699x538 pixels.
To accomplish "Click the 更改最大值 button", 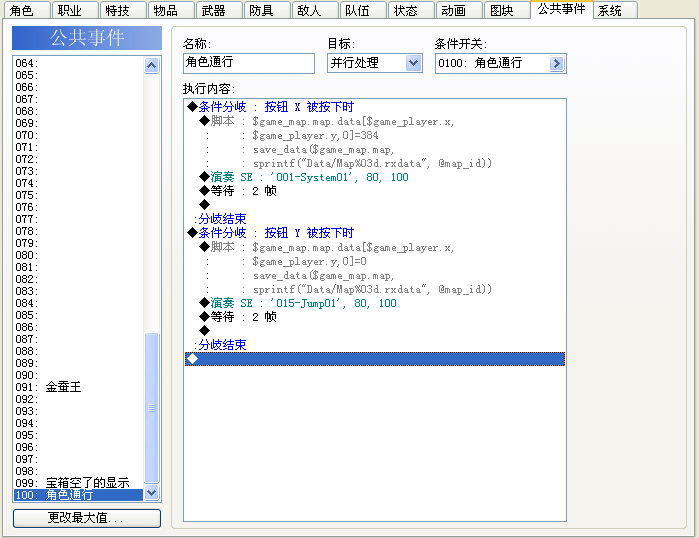I will pyautogui.click(x=86, y=518).
